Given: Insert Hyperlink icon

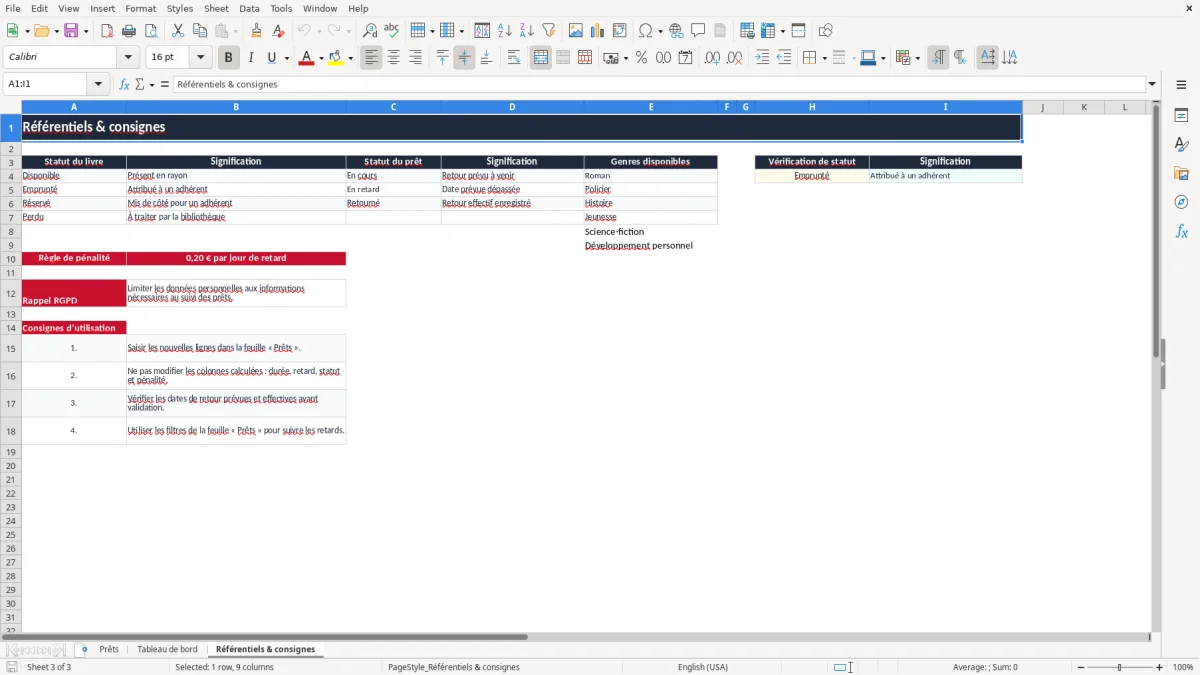Looking at the screenshot, I should point(676,31).
